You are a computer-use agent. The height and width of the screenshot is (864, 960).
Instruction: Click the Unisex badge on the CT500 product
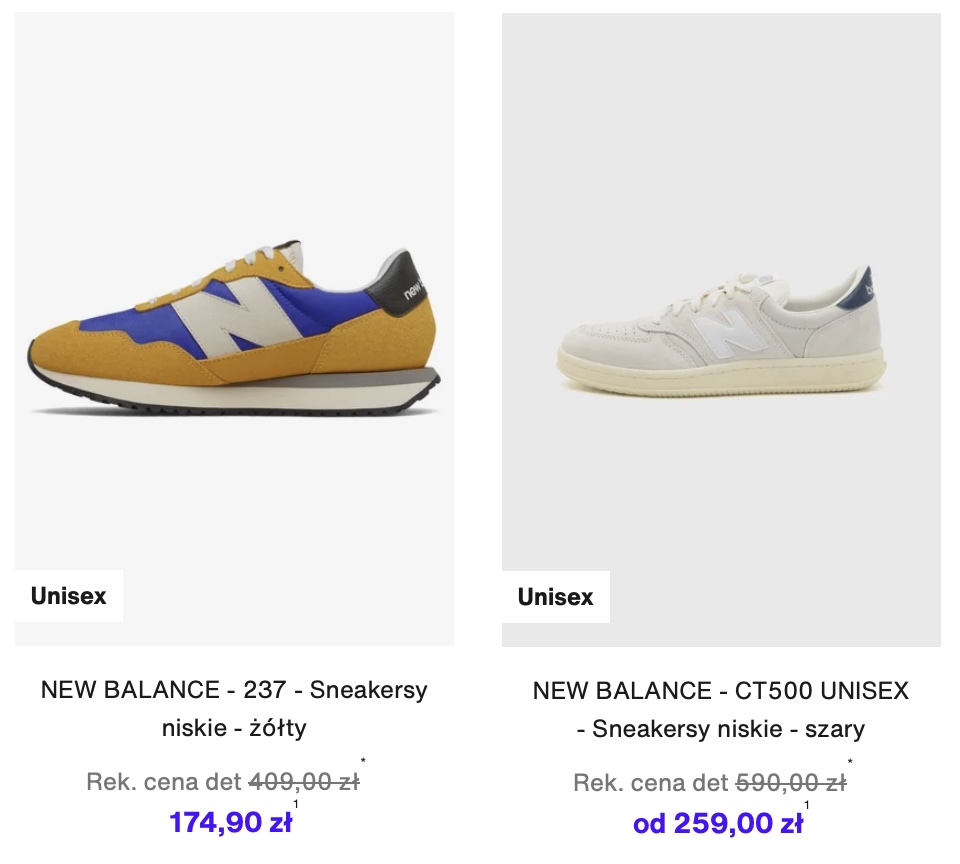[556, 597]
